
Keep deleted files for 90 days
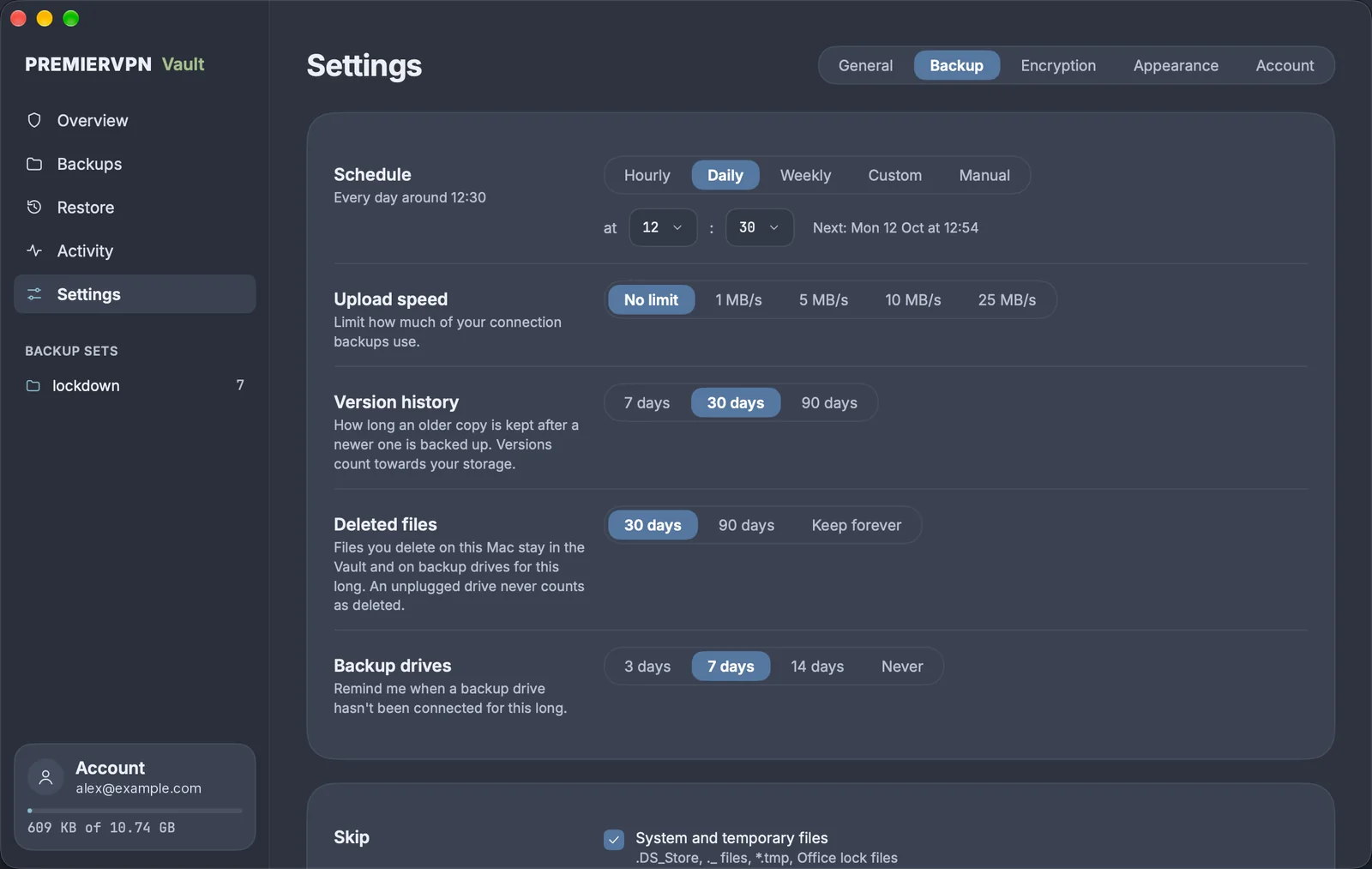tap(746, 525)
